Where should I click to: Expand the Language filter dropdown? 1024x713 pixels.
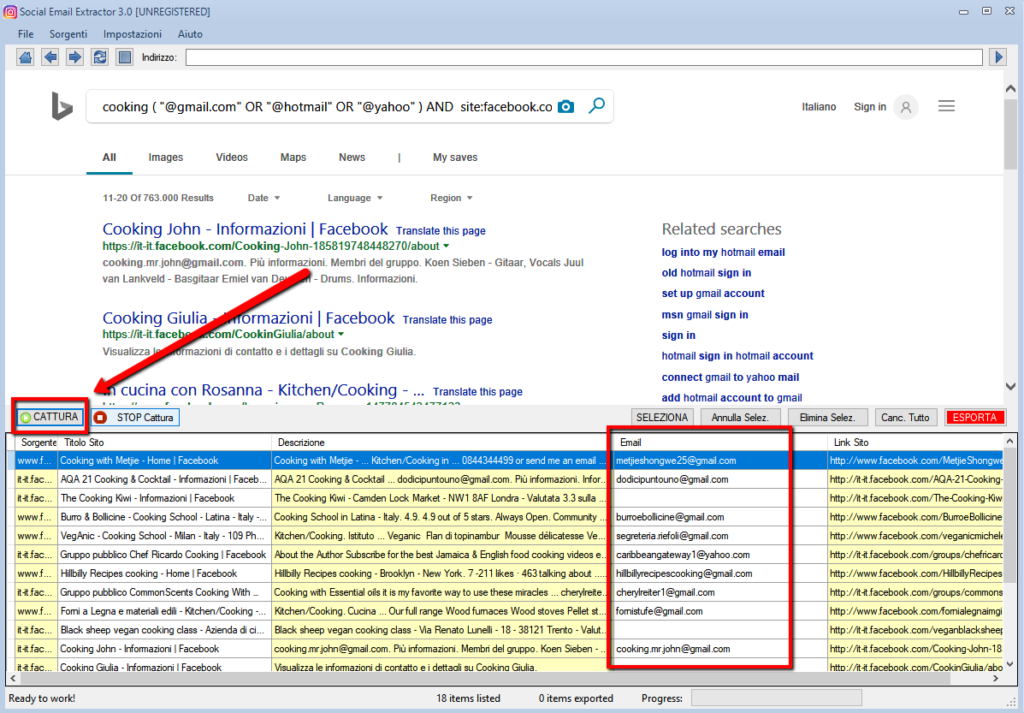(x=355, y=198)
